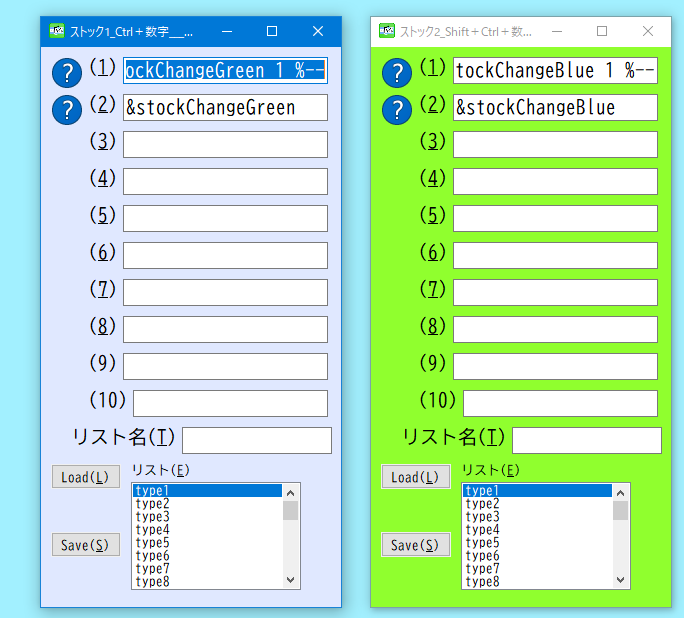This screenshot has height=618, width=684.
Task: Click the &stockChangeBlue field (2)
Action: (x=555, y=107)
